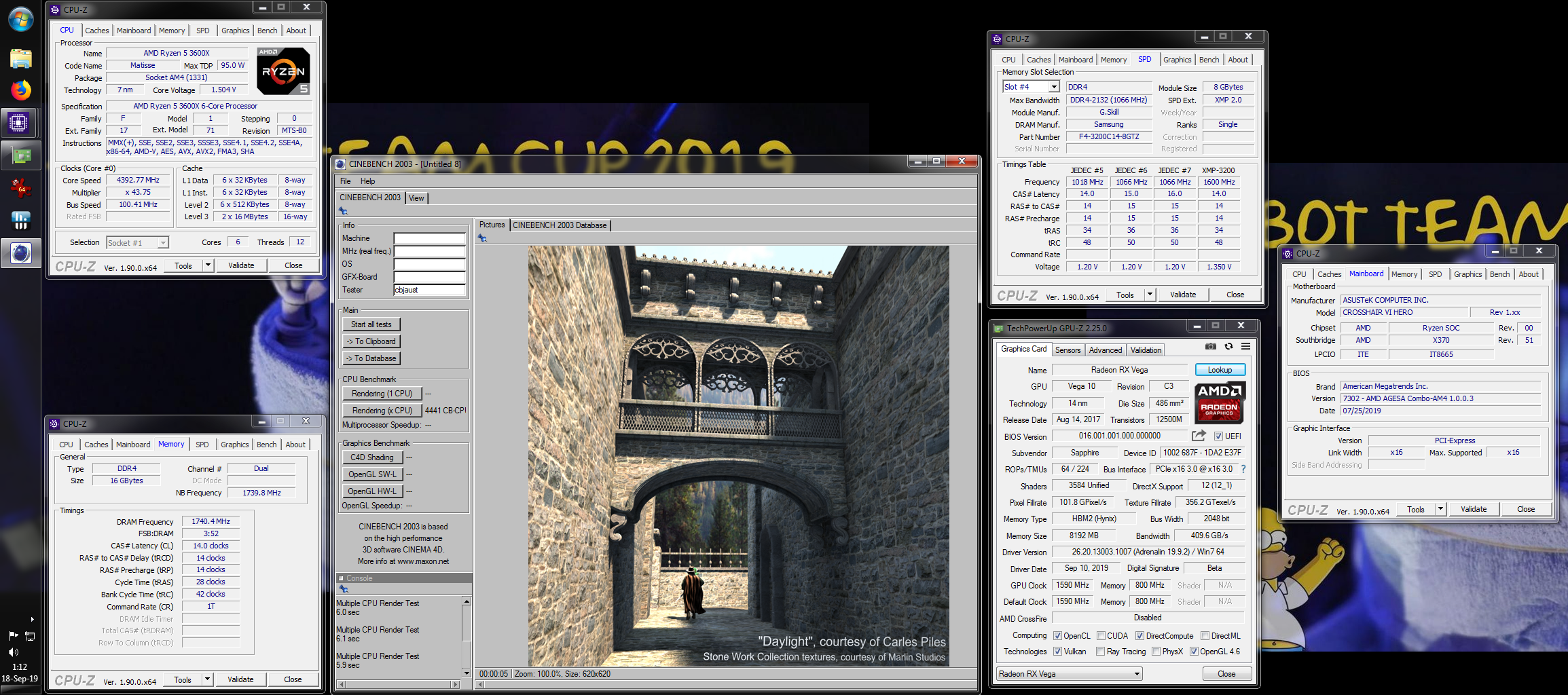Select the Cinebench sphere taskbar icon

pyautogui.click(x=20, y=253)
